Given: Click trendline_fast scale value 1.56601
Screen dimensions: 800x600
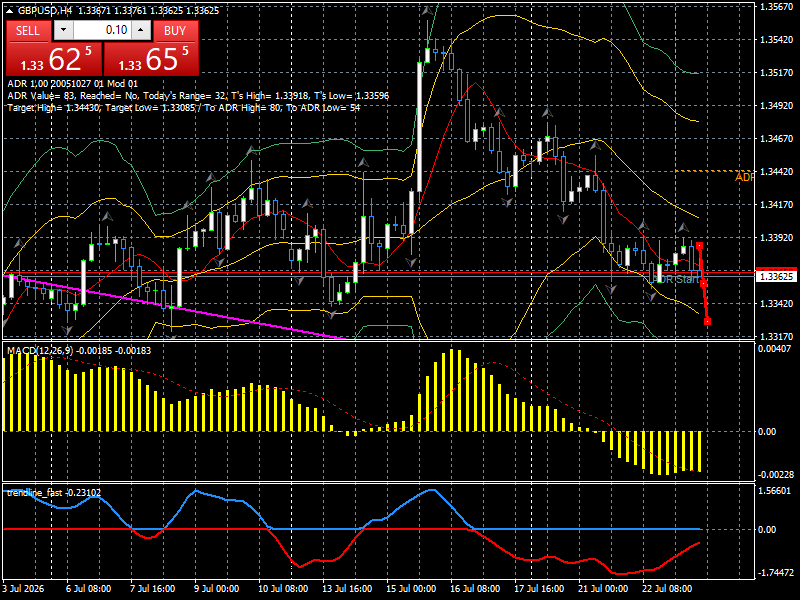Looking at the screenshot, I should pos(774,491).
